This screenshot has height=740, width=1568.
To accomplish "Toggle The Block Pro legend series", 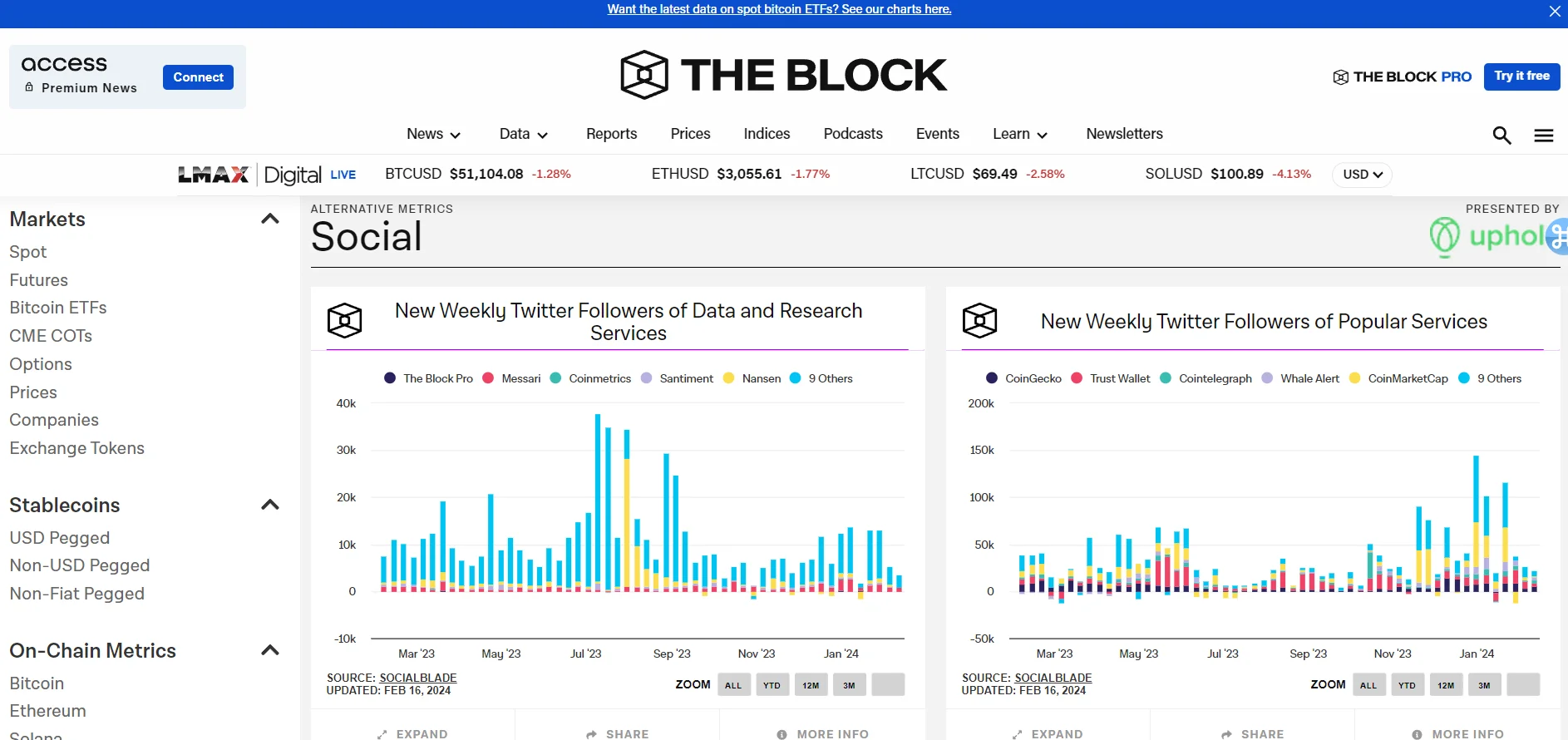I will point(429,378).
